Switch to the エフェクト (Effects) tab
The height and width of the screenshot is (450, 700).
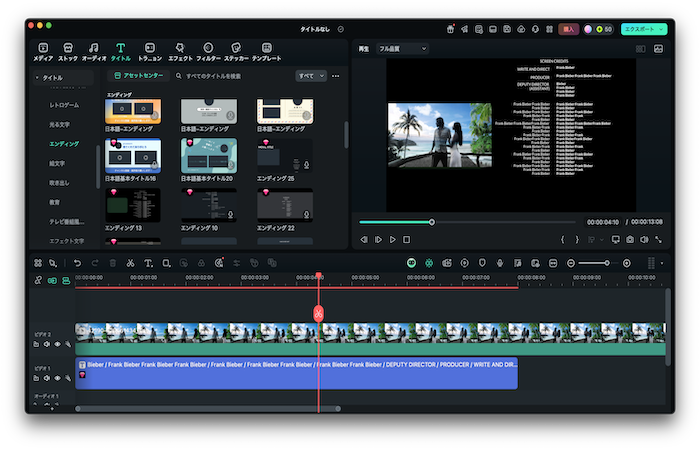point(180,52)
